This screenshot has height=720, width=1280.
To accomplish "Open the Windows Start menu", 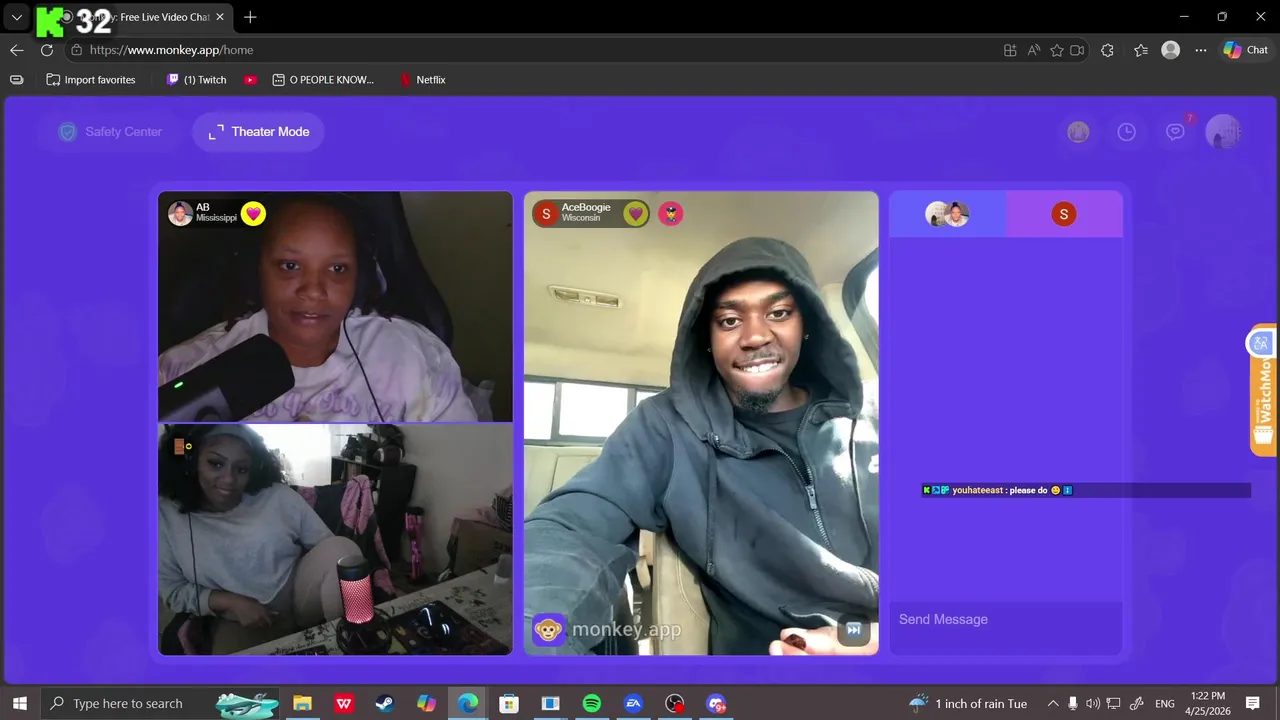I will (x=19, y=704).
